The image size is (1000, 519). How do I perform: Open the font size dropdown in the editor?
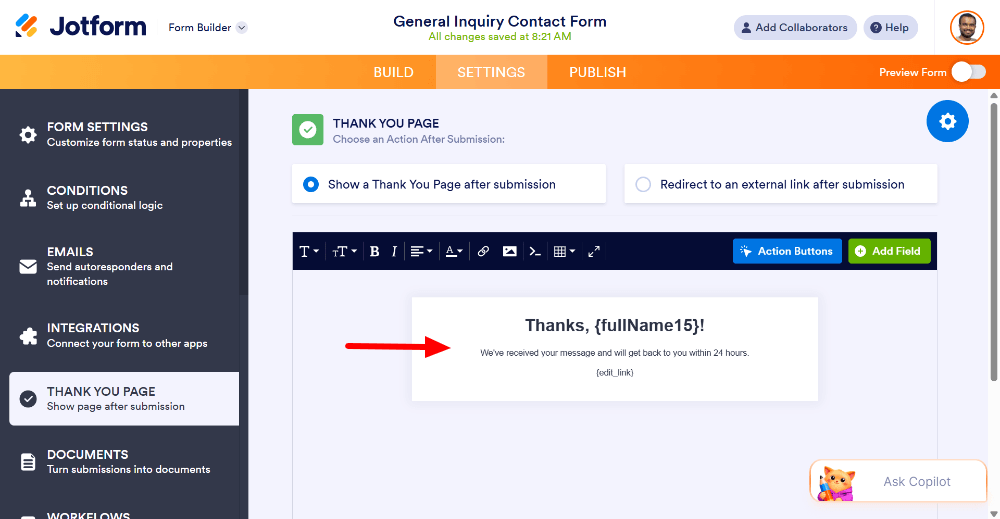tap(344, 251)
